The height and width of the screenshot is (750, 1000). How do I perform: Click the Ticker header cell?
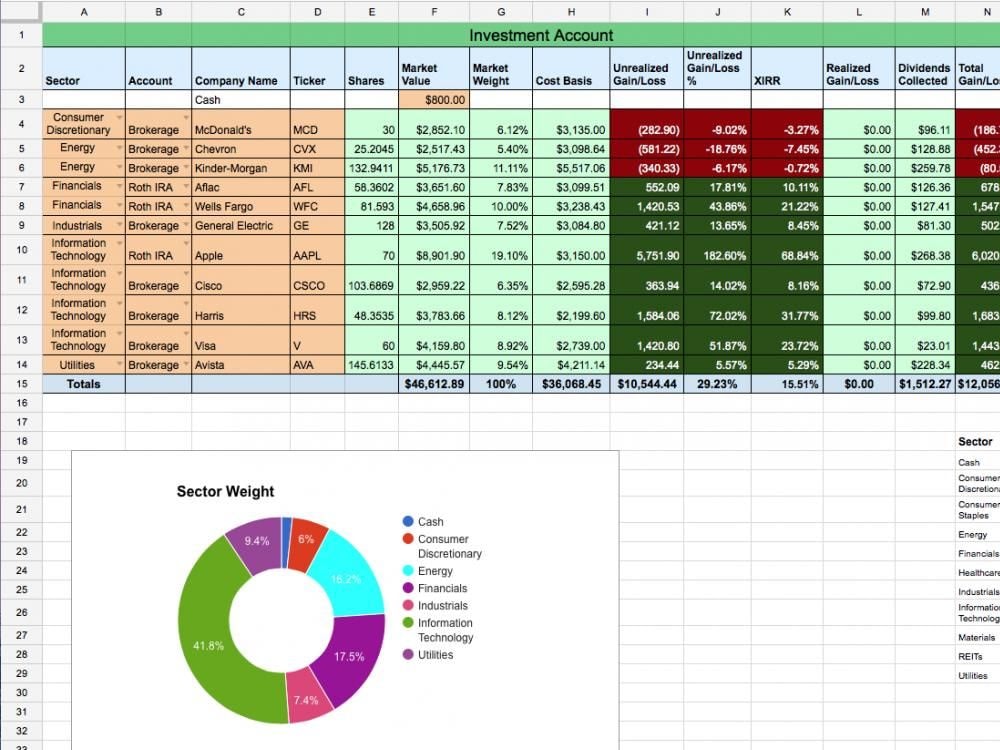pos(317,68)
